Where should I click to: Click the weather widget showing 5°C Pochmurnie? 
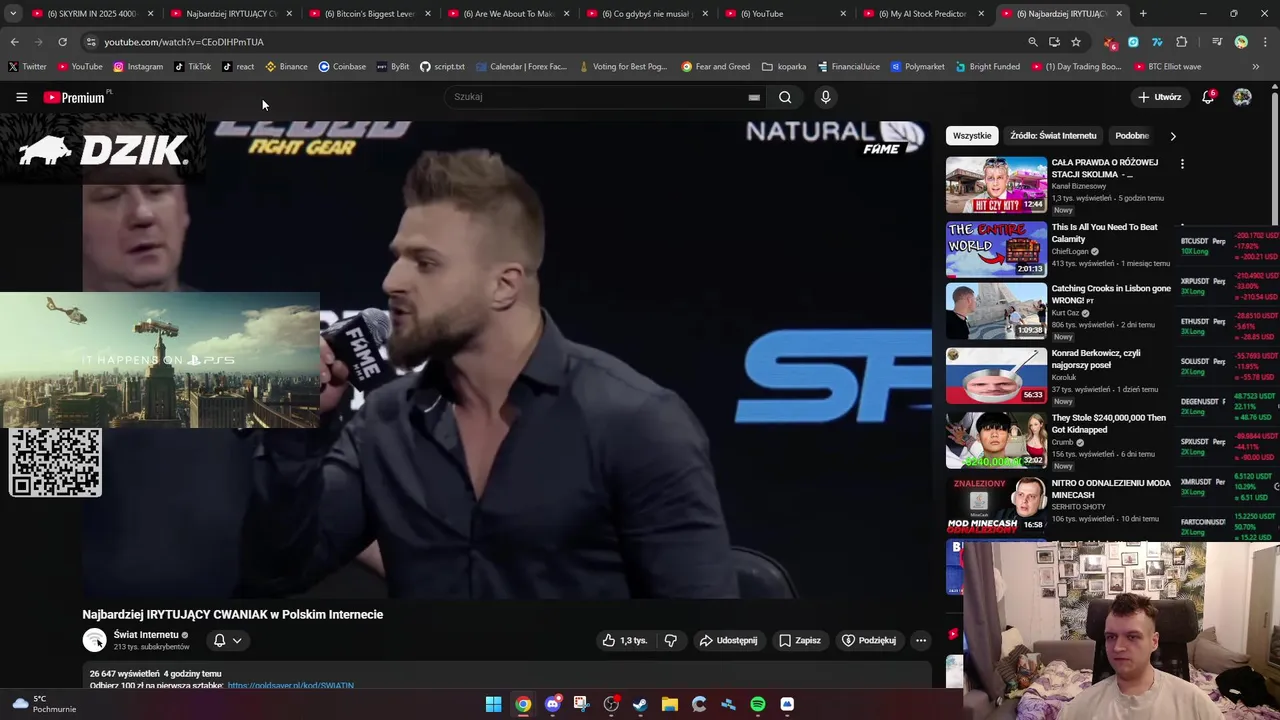click(x=43, y=704)
